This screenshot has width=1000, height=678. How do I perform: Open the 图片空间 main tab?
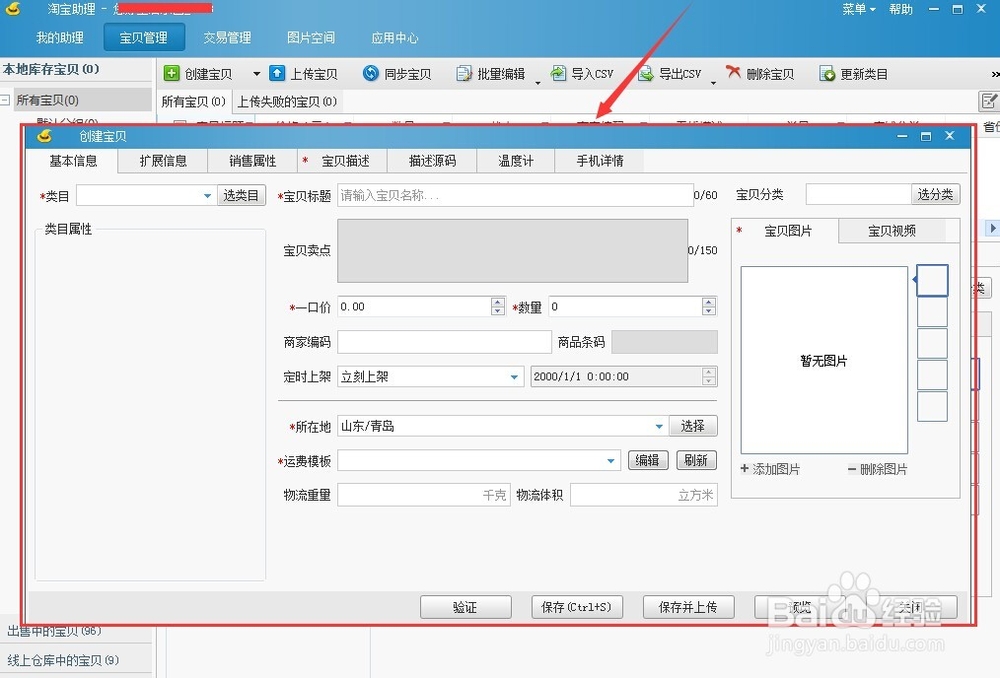pos(311,38)
